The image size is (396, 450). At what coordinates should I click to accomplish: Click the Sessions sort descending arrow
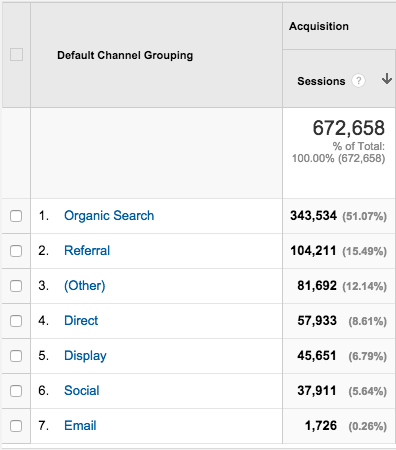click(x=387, y=79)
